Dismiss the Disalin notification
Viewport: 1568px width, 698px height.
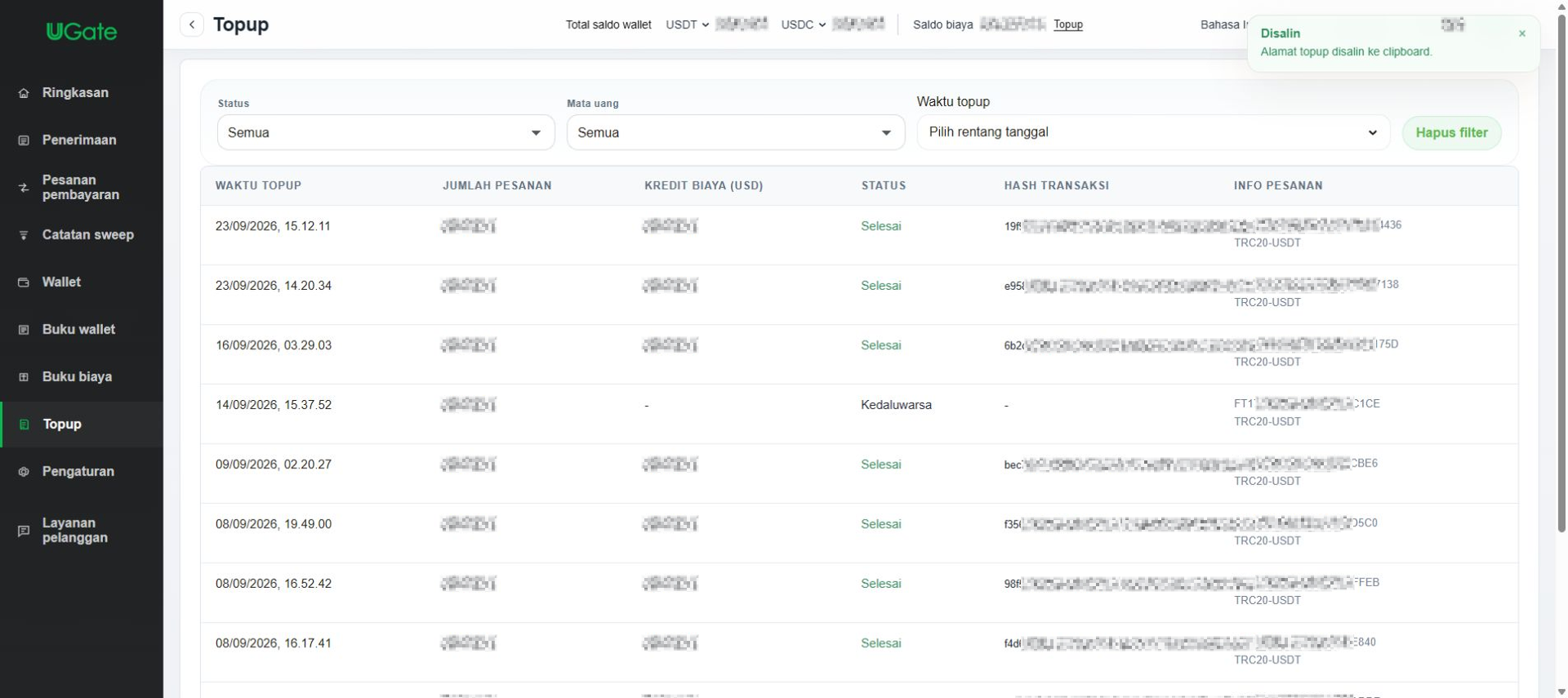[x=1521, y=33]
